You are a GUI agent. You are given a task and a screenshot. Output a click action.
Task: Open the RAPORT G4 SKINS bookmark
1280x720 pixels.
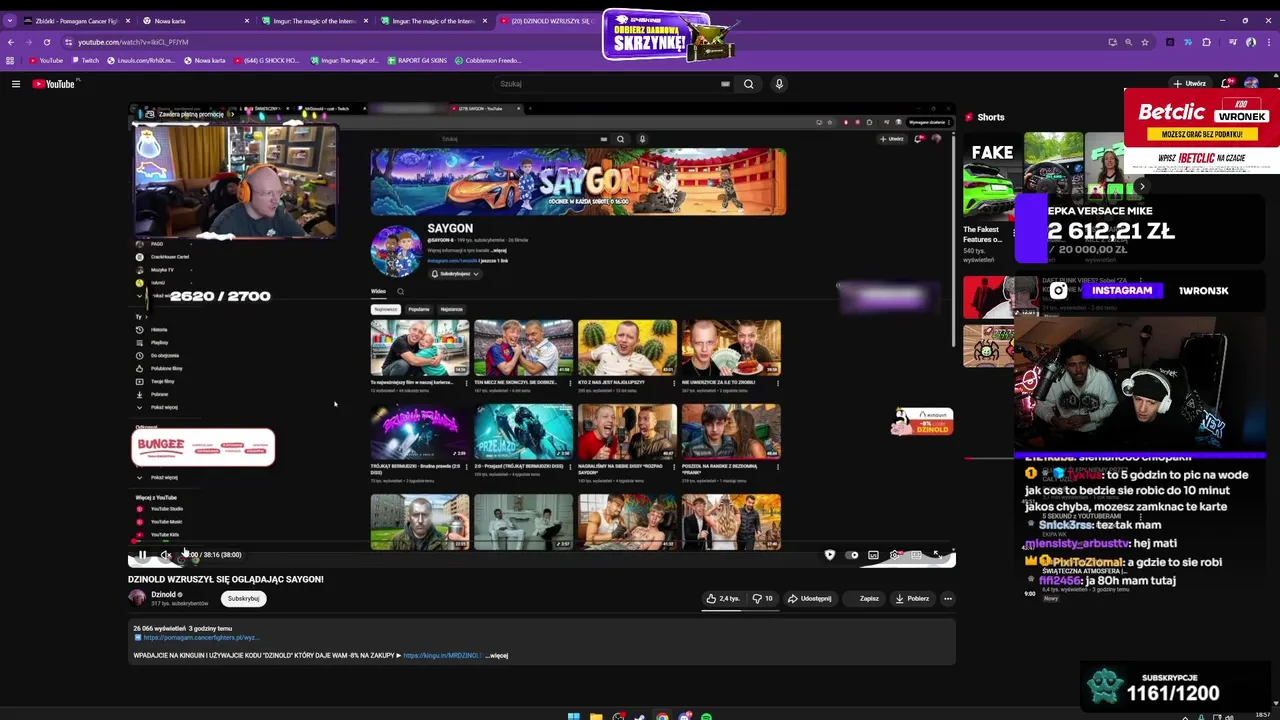pos(417,60)
